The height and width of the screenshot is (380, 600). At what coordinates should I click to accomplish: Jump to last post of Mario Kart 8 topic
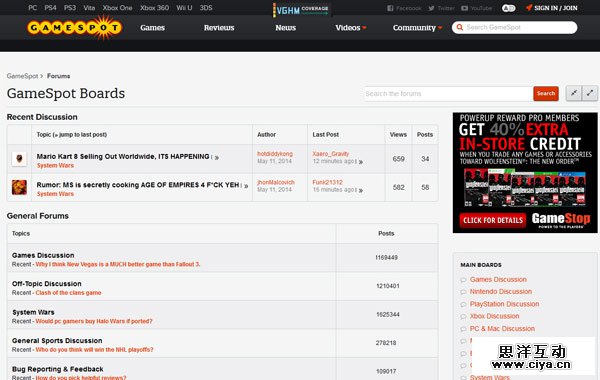pyautogui.click(x=217, y=157)
